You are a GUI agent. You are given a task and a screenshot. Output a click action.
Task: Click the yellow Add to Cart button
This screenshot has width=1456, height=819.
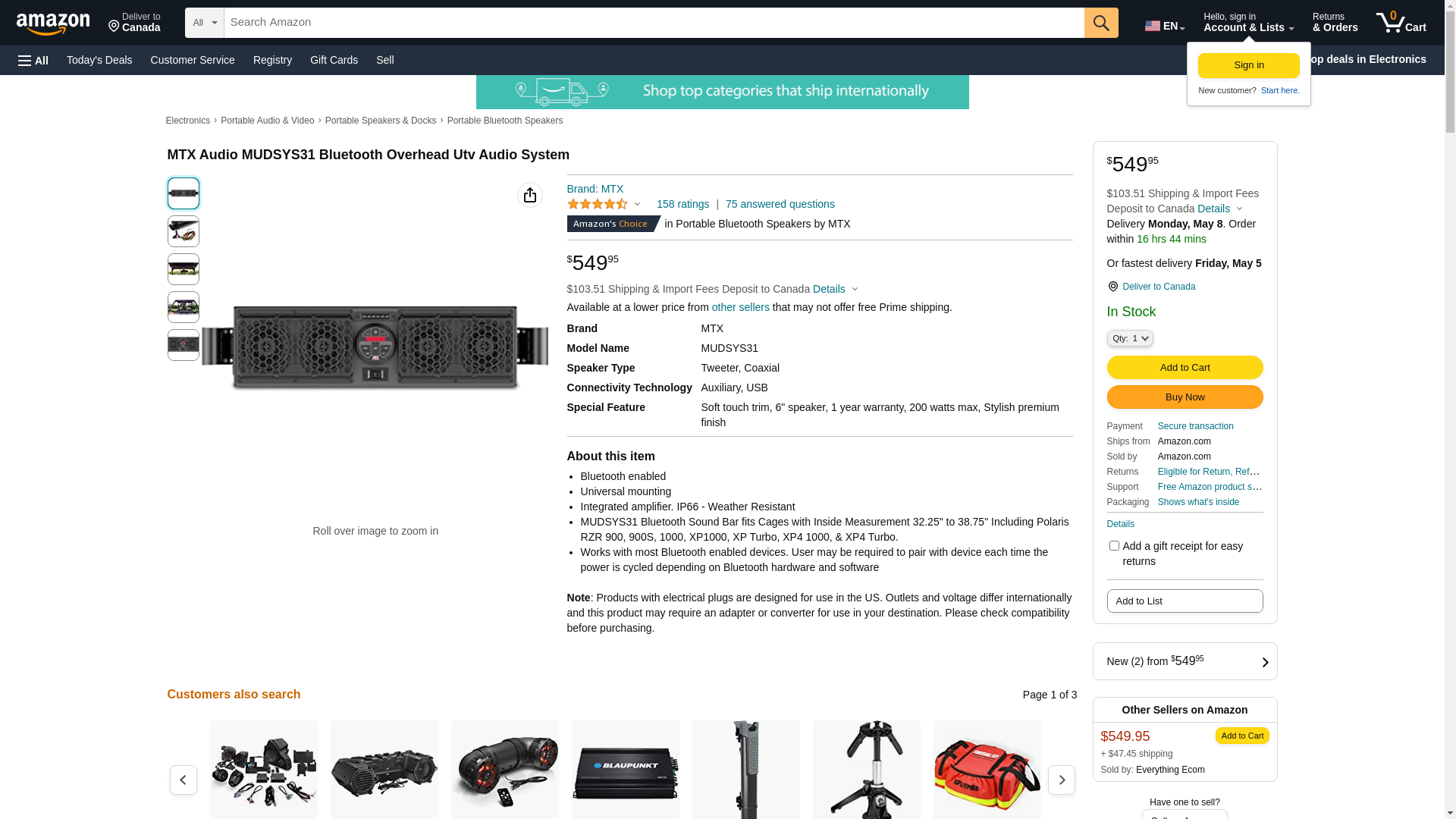coord(1185,368)
